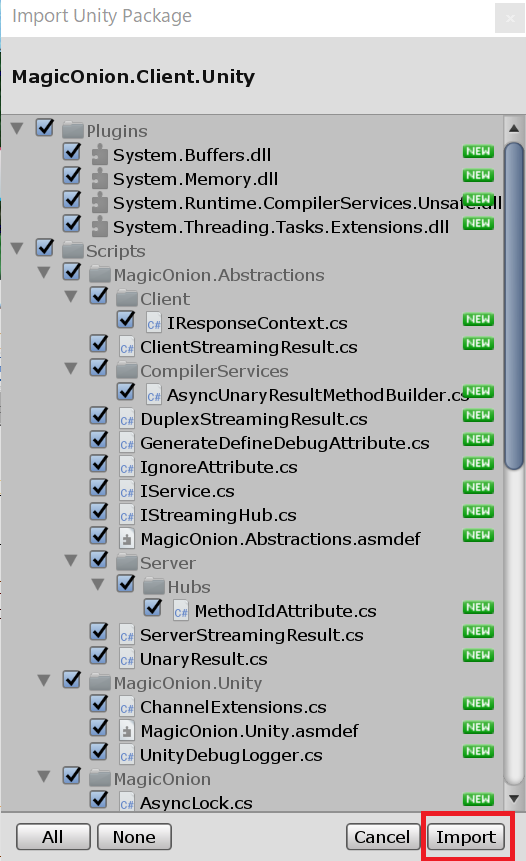Click the MethodIdAttribute.cs C# file icon
The width and height of the screenshot is (526, 861).
click(x=181, y=611)
